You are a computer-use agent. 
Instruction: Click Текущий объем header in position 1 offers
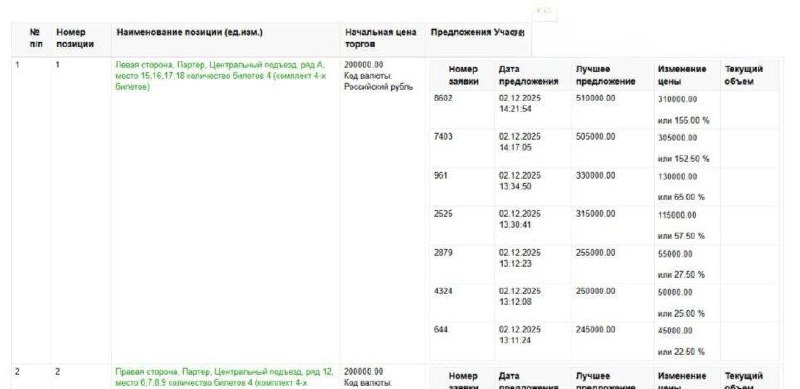(744, 75)
